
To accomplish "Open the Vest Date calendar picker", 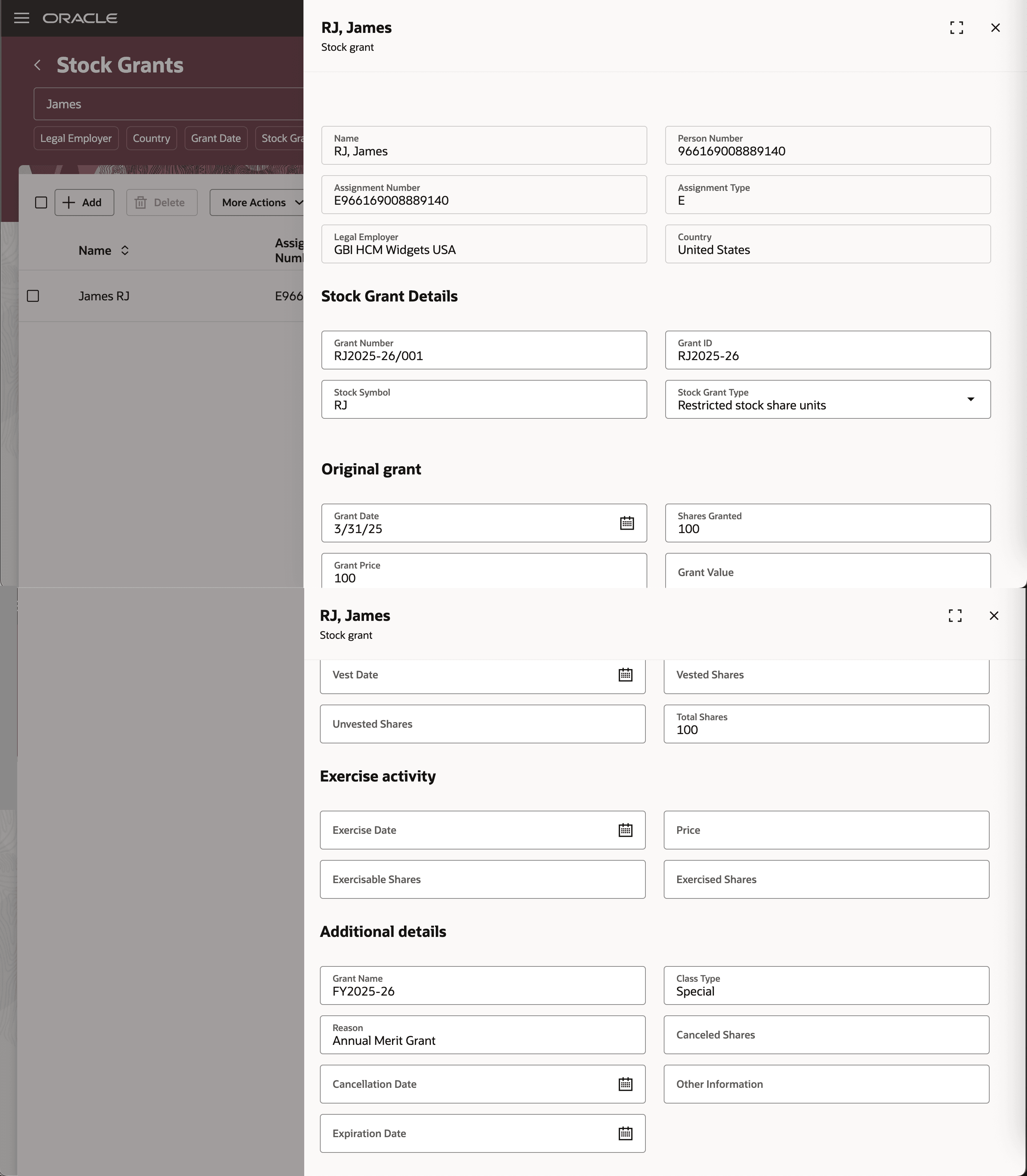I will click(x=625, y=675).
